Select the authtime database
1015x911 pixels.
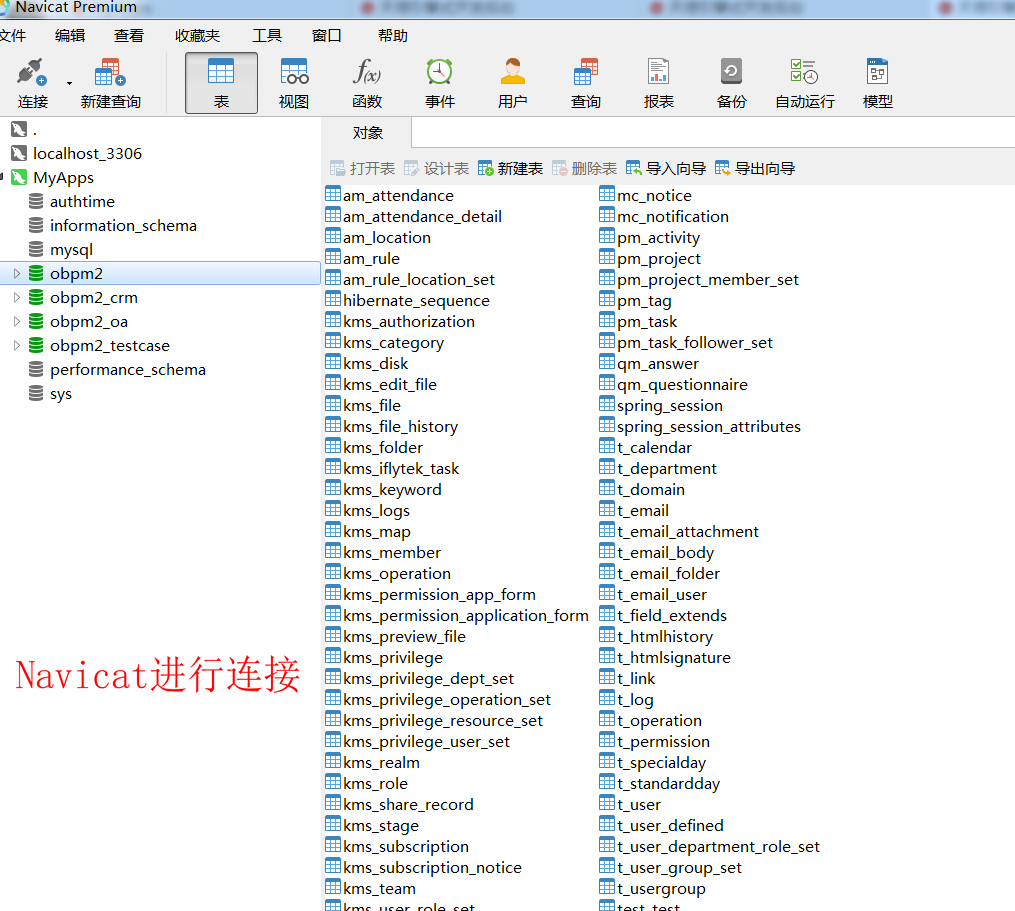pos(82,201)
